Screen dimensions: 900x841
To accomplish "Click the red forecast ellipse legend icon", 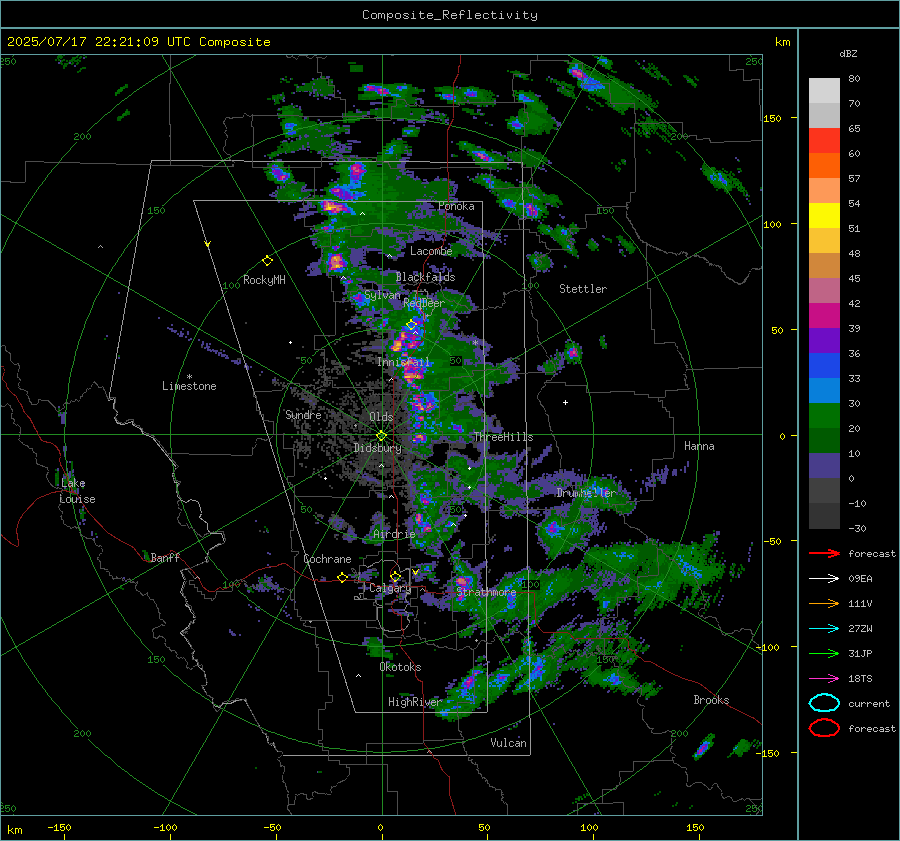I will click(x=824, y=728).
